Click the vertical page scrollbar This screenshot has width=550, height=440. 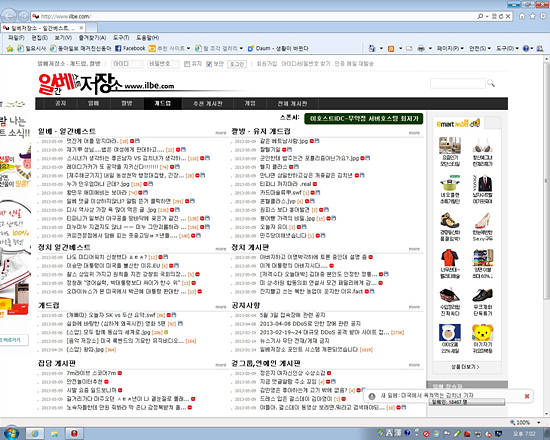point(546,236)
